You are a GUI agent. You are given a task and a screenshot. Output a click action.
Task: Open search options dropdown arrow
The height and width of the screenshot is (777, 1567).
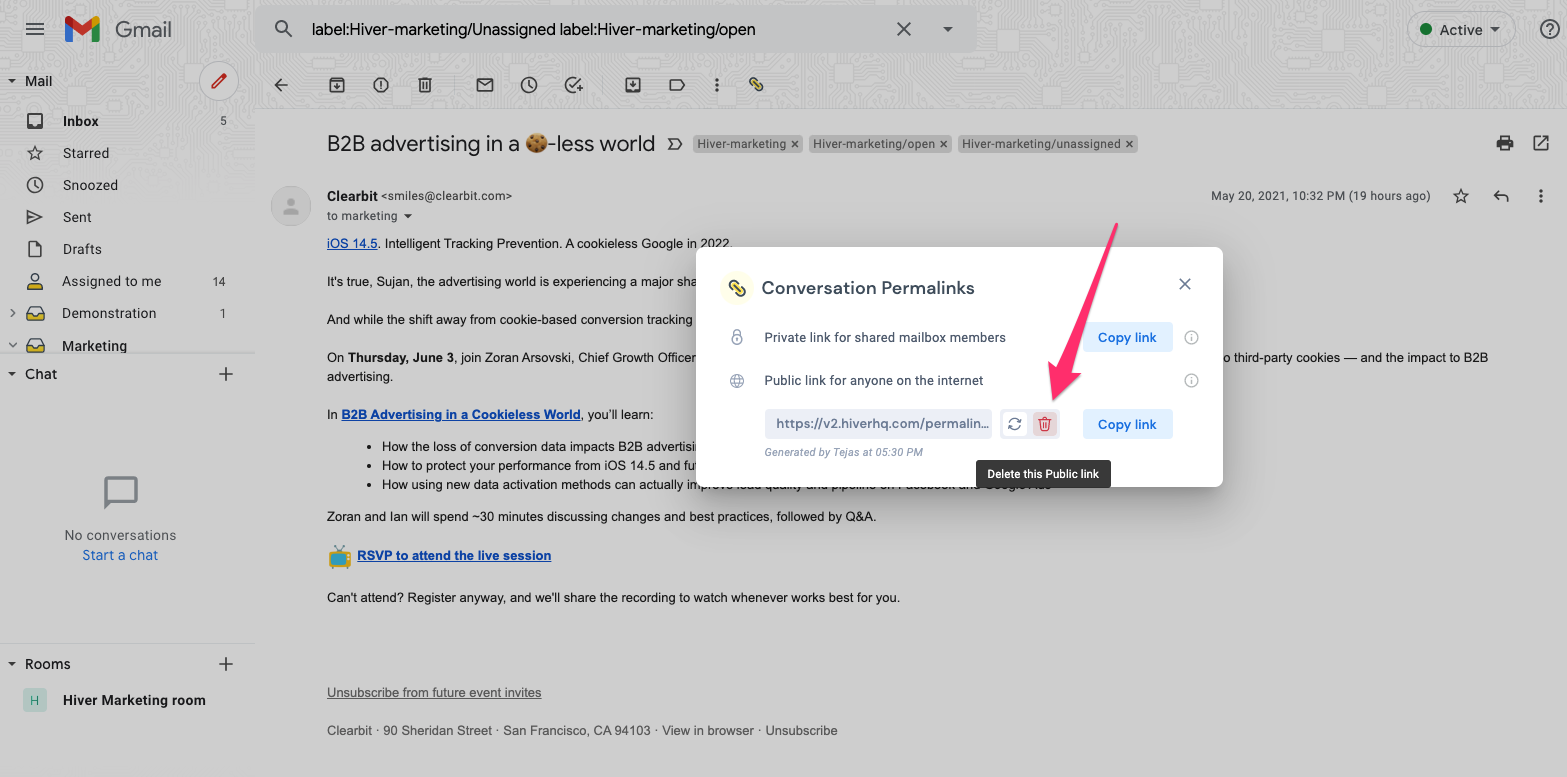pyautogui.click(x=948, y=29)
